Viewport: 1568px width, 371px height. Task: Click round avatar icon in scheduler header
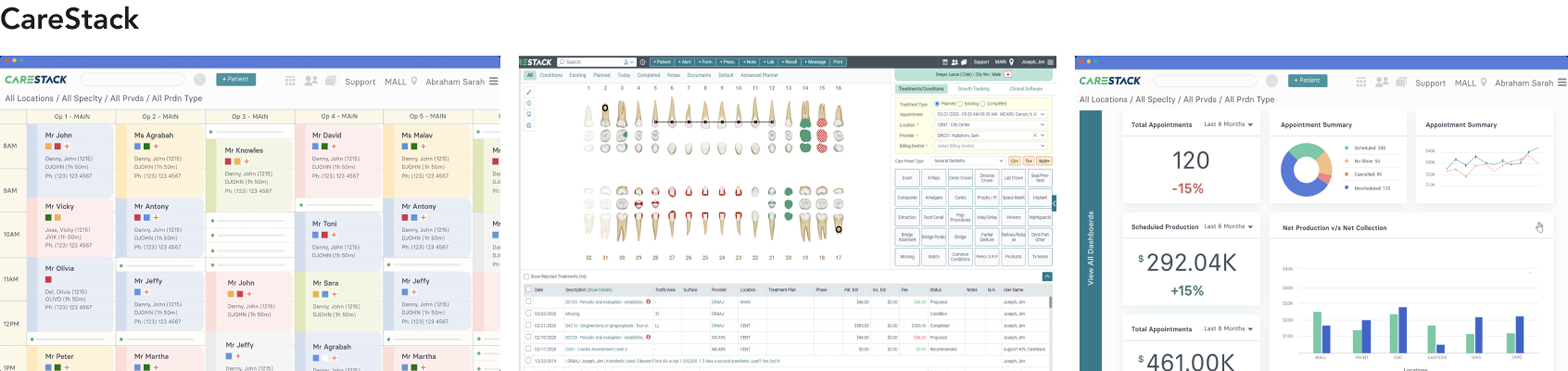tap(200, 80)
